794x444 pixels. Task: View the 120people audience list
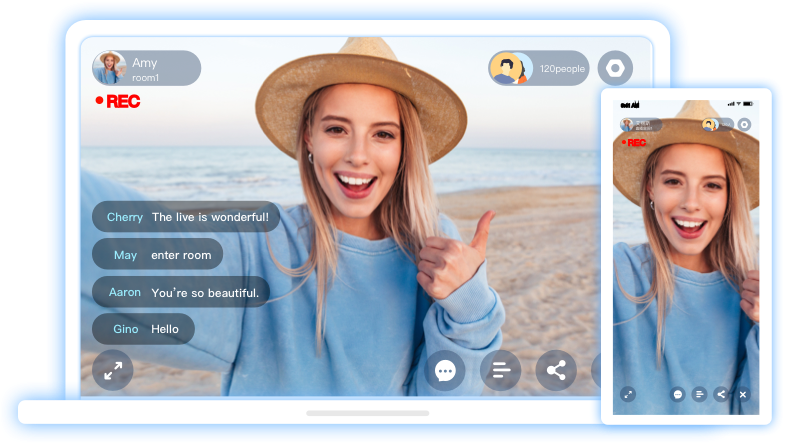pyautogui.click(x=539, y=68)
